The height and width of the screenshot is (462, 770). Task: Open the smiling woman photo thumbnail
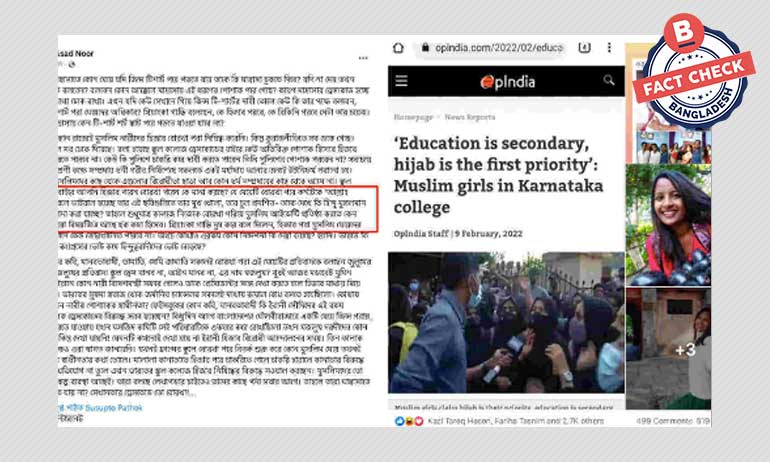click(668, 225)
